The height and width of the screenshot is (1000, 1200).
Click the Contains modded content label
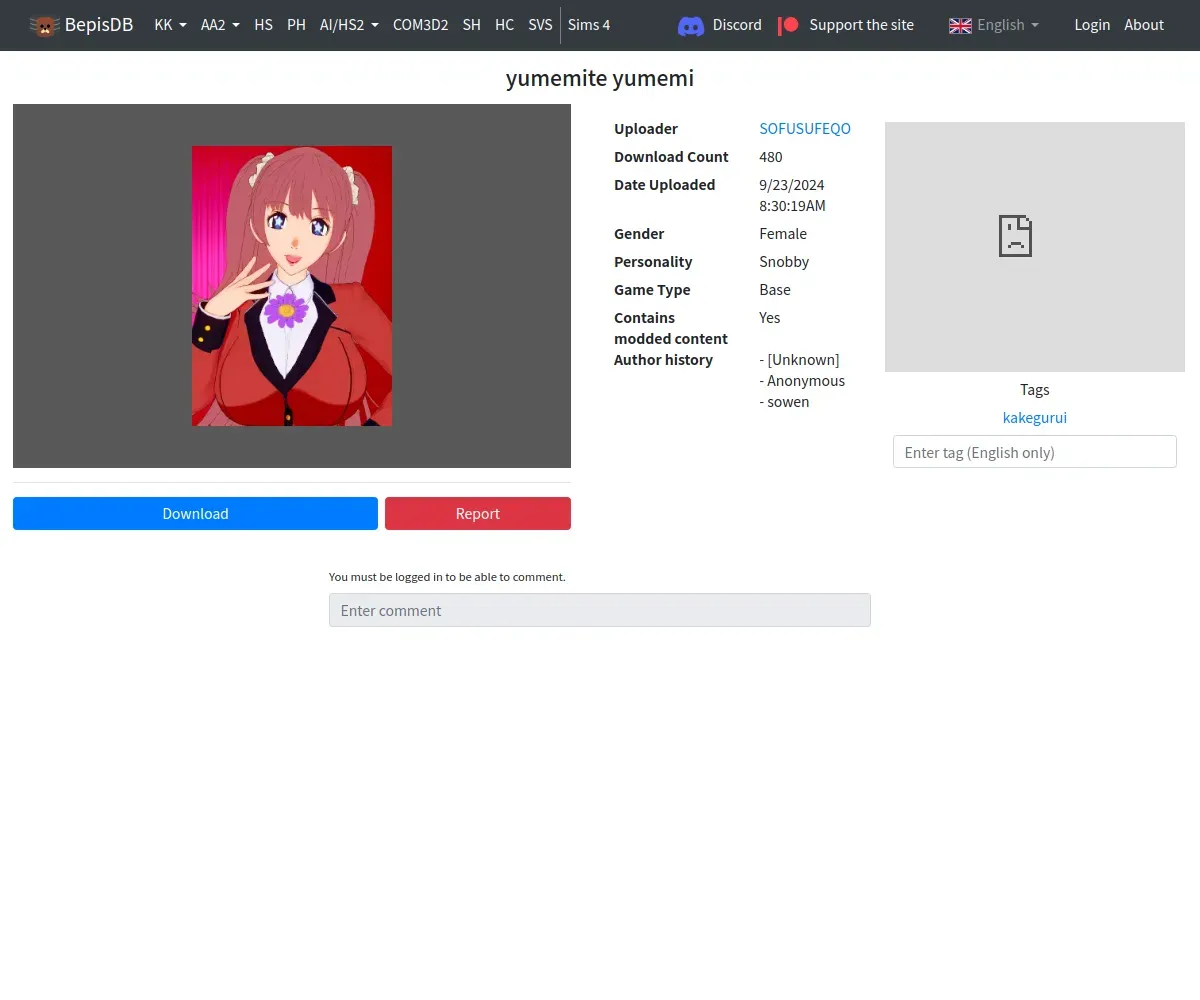[671, 328]
